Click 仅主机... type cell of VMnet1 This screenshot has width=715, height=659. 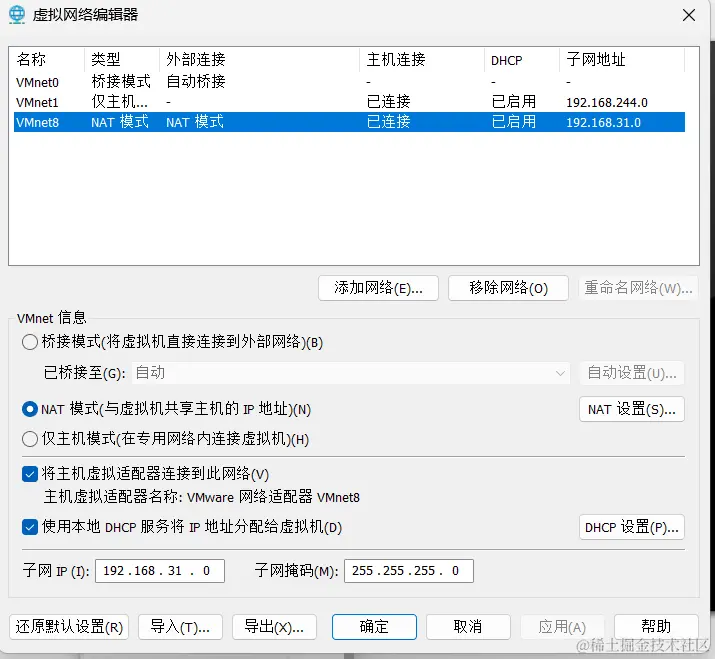(119, 102)
